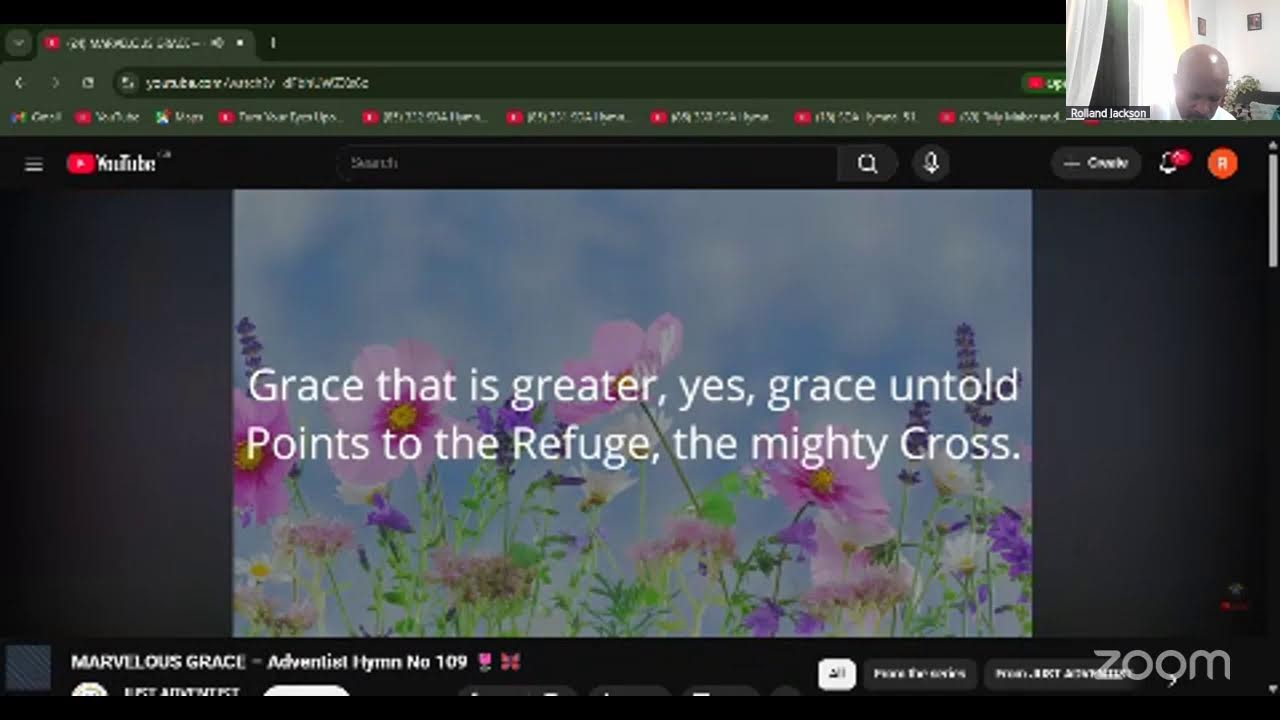Close the MARVELOUS GRACE browser tab
Screen dimensions: 1280x720
[x=240, y=43]
